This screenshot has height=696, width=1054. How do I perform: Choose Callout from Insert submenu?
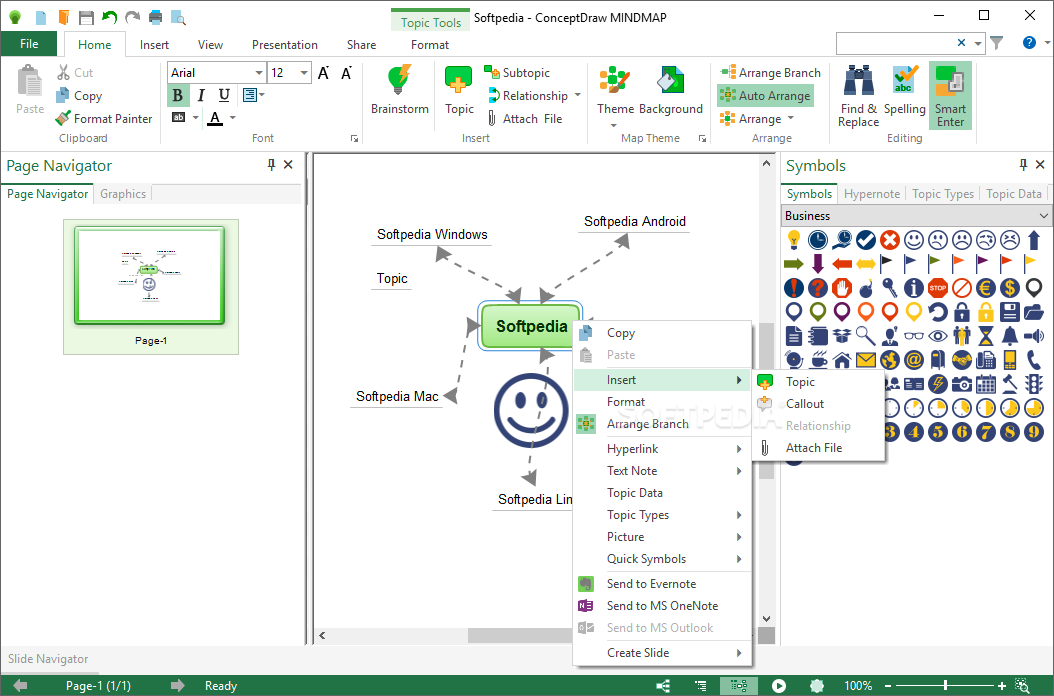click(x=819, y=404)
